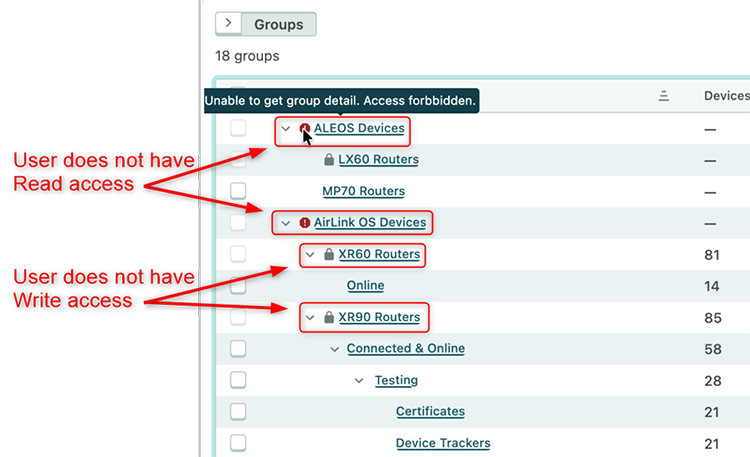
Task: Click the lock icon next to XR60 Routers
Action: coord(329,255)
